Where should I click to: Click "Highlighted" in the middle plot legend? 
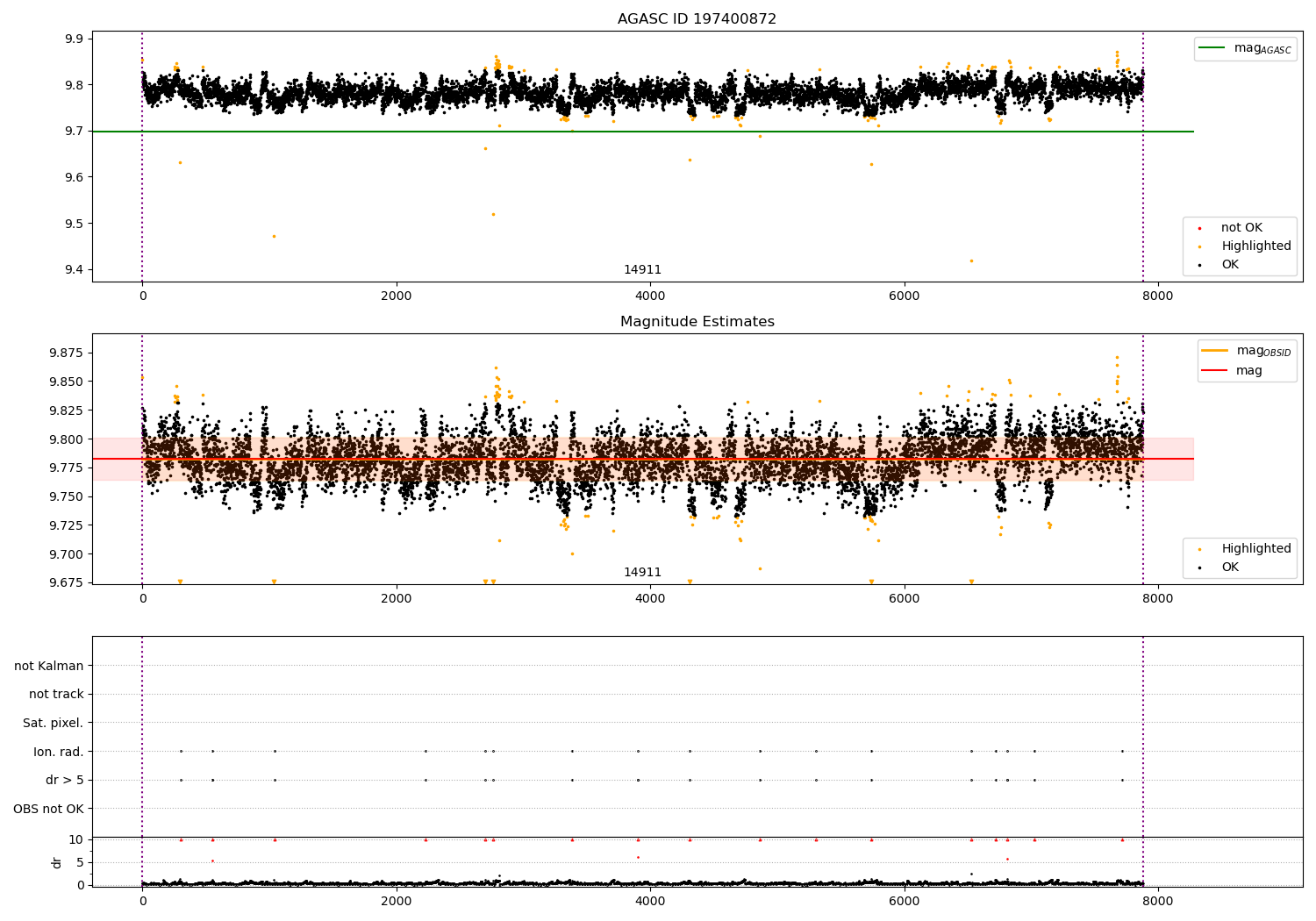pos(1256,548)
